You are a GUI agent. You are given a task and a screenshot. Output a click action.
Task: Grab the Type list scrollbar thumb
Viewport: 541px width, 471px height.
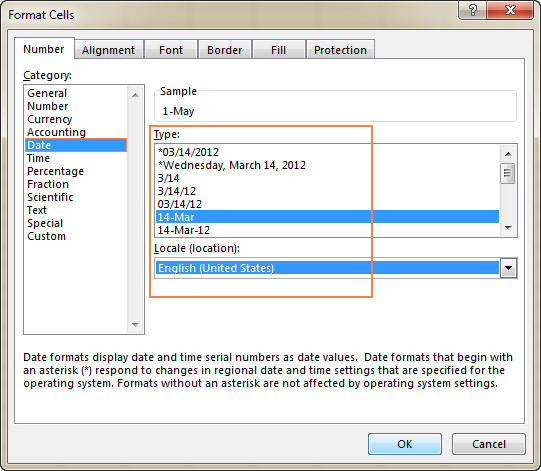pyautogui.click(x=508, y=173)
